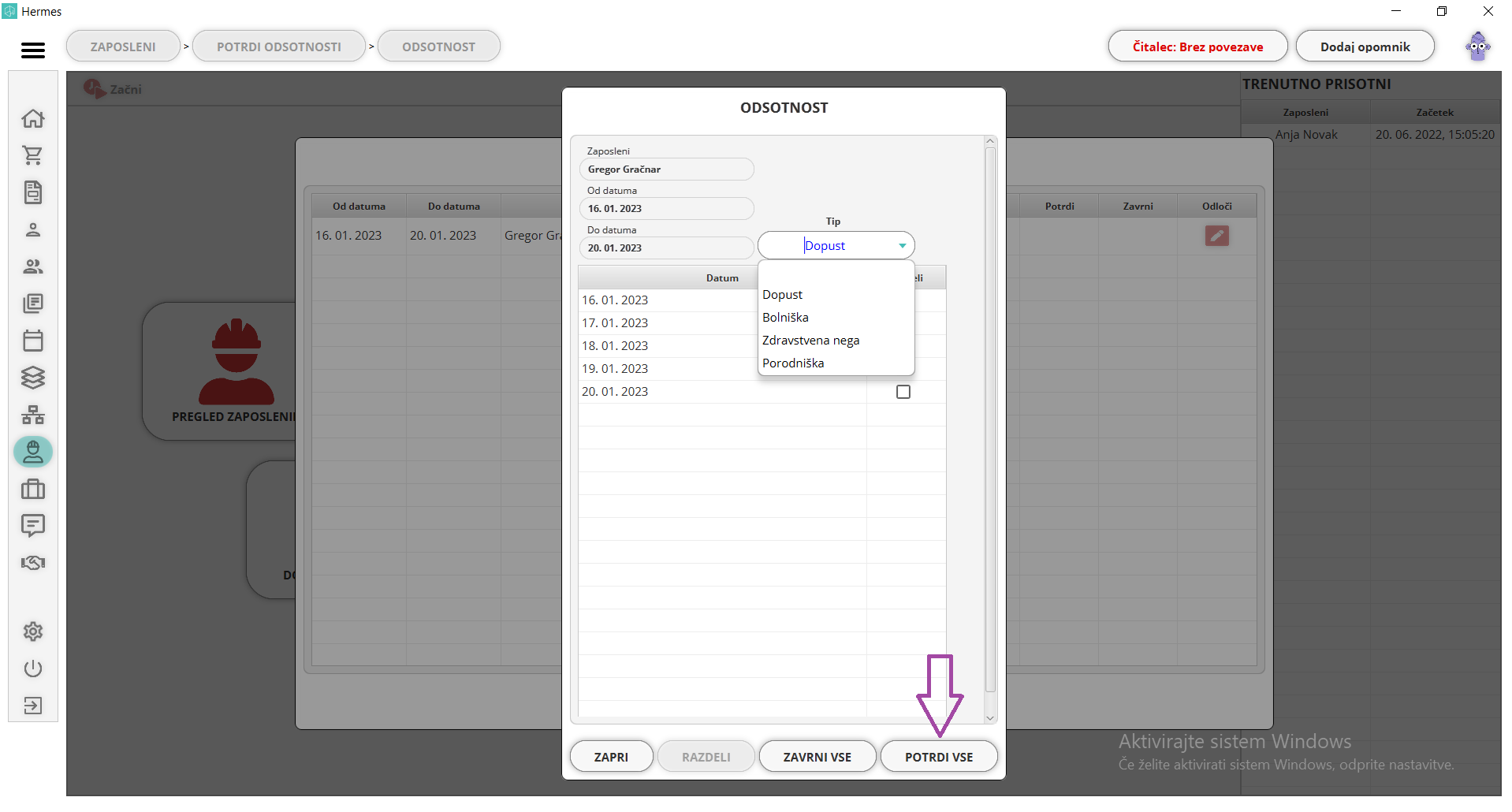The image size is (1512, 812).
Task: Select the highlighted employee sidebar icon
Action: pos(33,452)
